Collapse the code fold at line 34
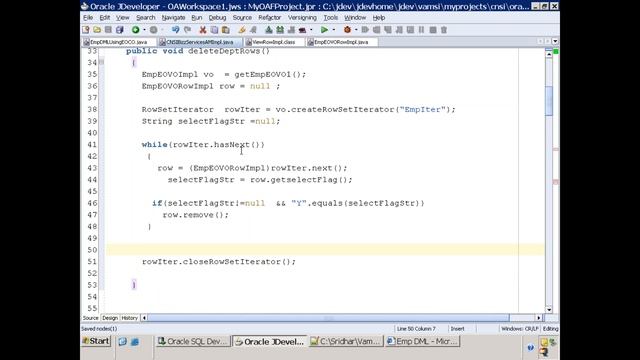This screenshot has height=360, width=640. tap(101, 62)
